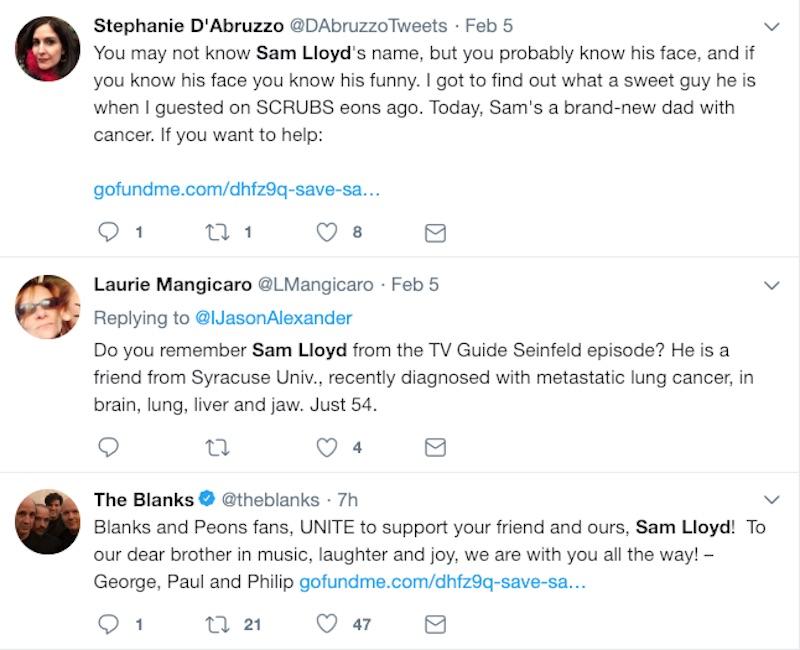Retweet The Blanks' tweet
This screenshot has width=800, height=650.
pos(217,624)
